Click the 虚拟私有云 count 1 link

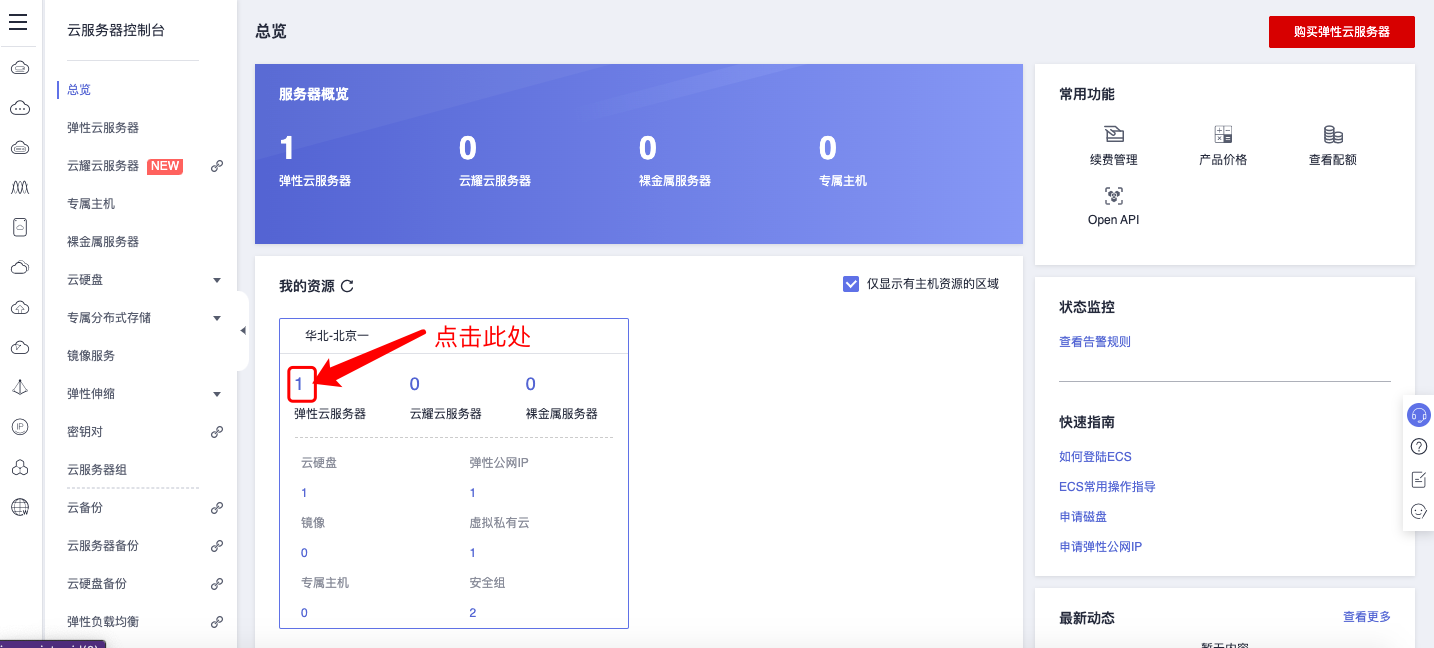pyautogui.click(x=473, y=553)
